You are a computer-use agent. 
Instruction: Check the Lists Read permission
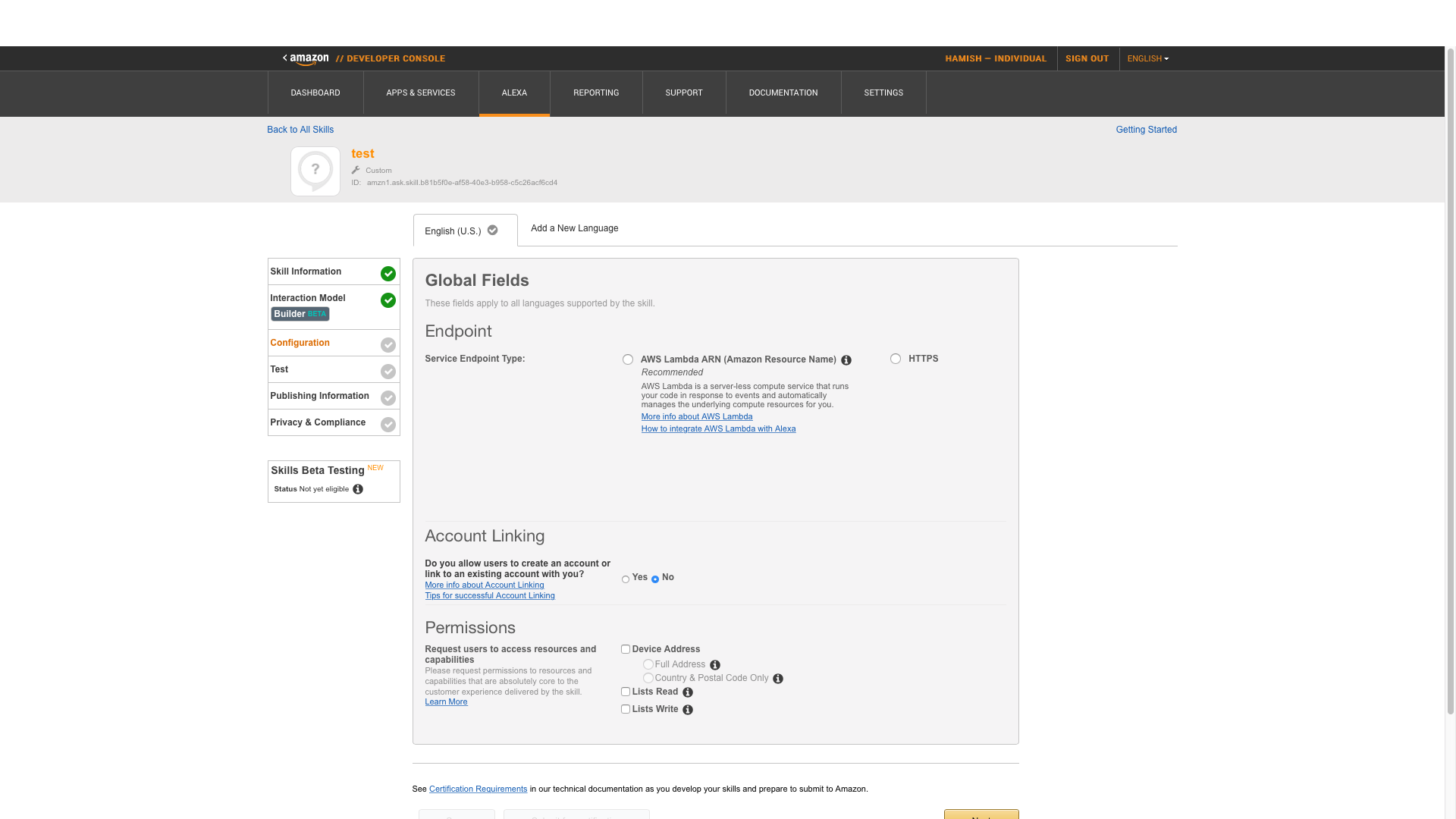click(626, 692)
